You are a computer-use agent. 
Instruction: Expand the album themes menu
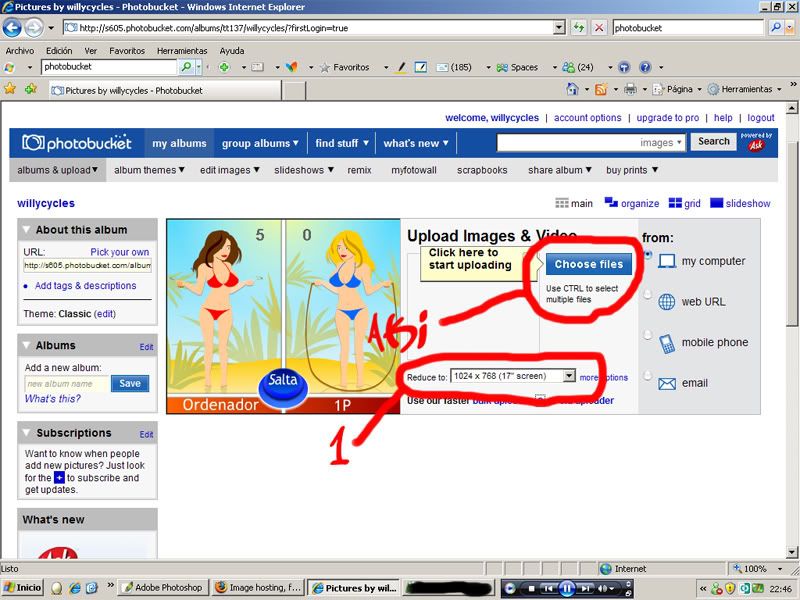(149, 170)
